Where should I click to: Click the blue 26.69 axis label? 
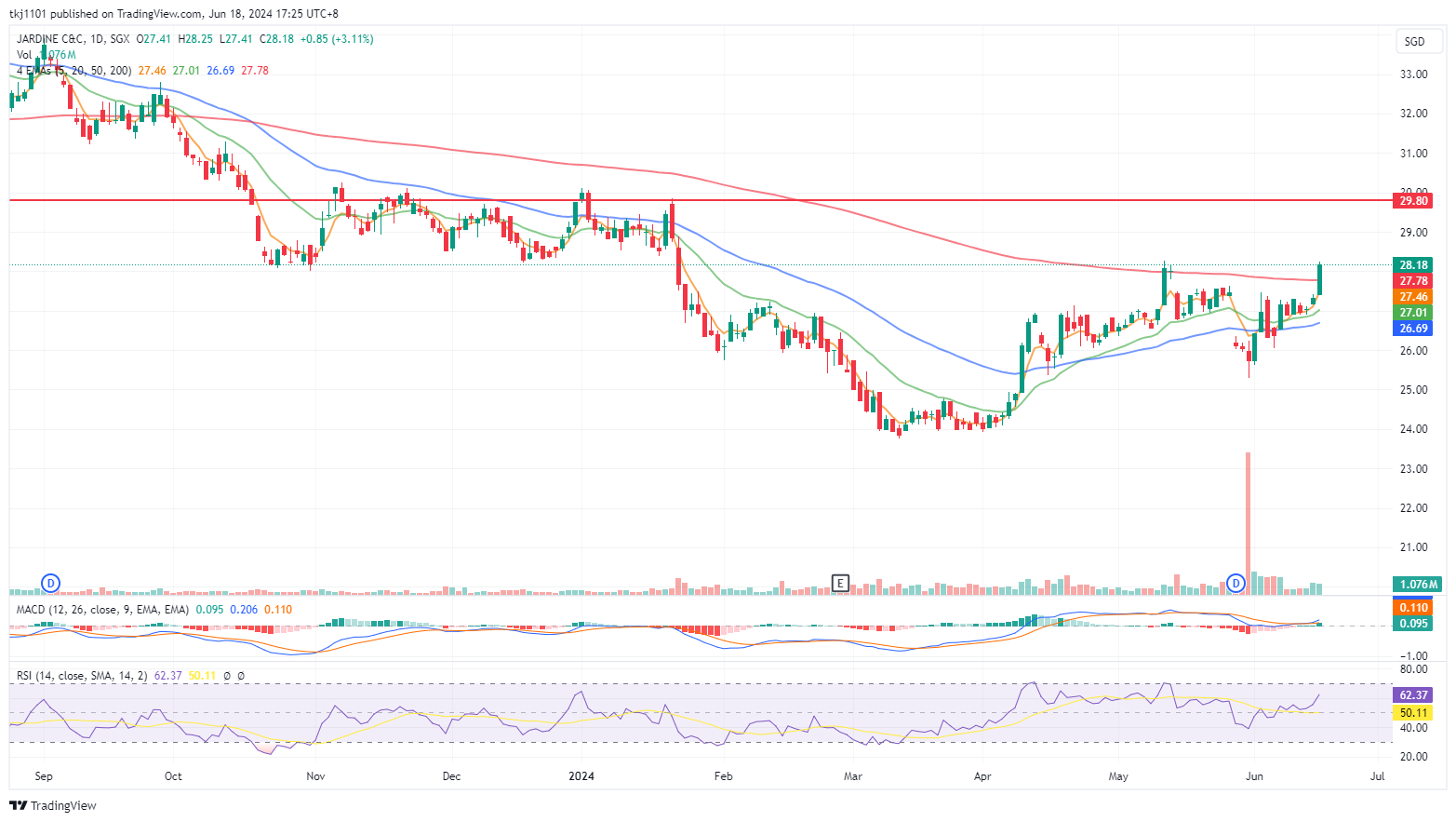pyautogui.click(x=1413, y=329)
